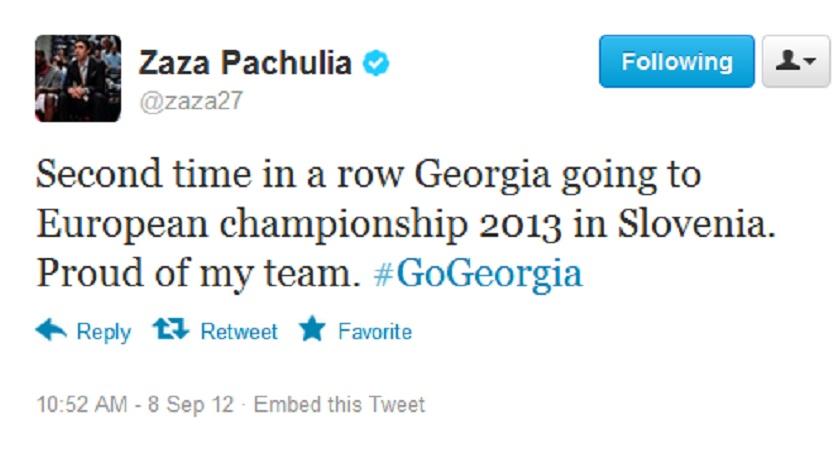This screenshot has width=840, height=470.
Task: Click the Embed this Tweet link
Action: tap(339, 405)
